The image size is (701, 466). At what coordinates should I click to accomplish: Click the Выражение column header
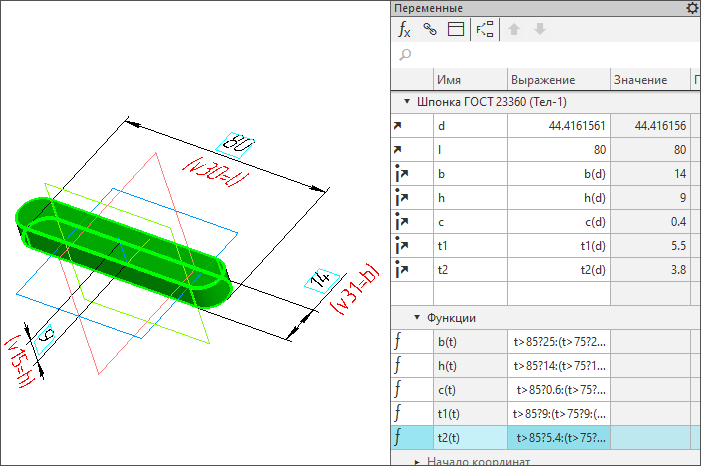pyautogui.click(x=543, y=79)
